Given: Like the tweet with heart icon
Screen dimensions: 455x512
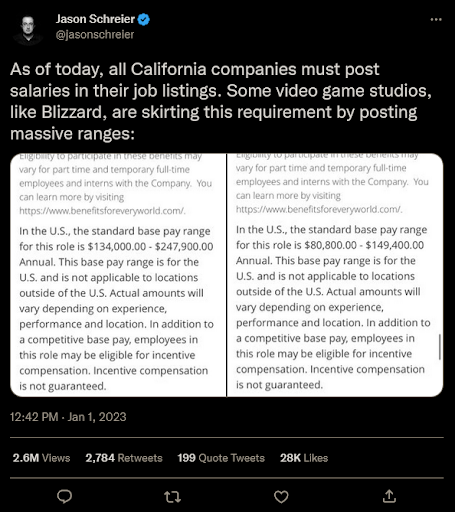Looking at the screenshot, I should click(x=281, y=497).
